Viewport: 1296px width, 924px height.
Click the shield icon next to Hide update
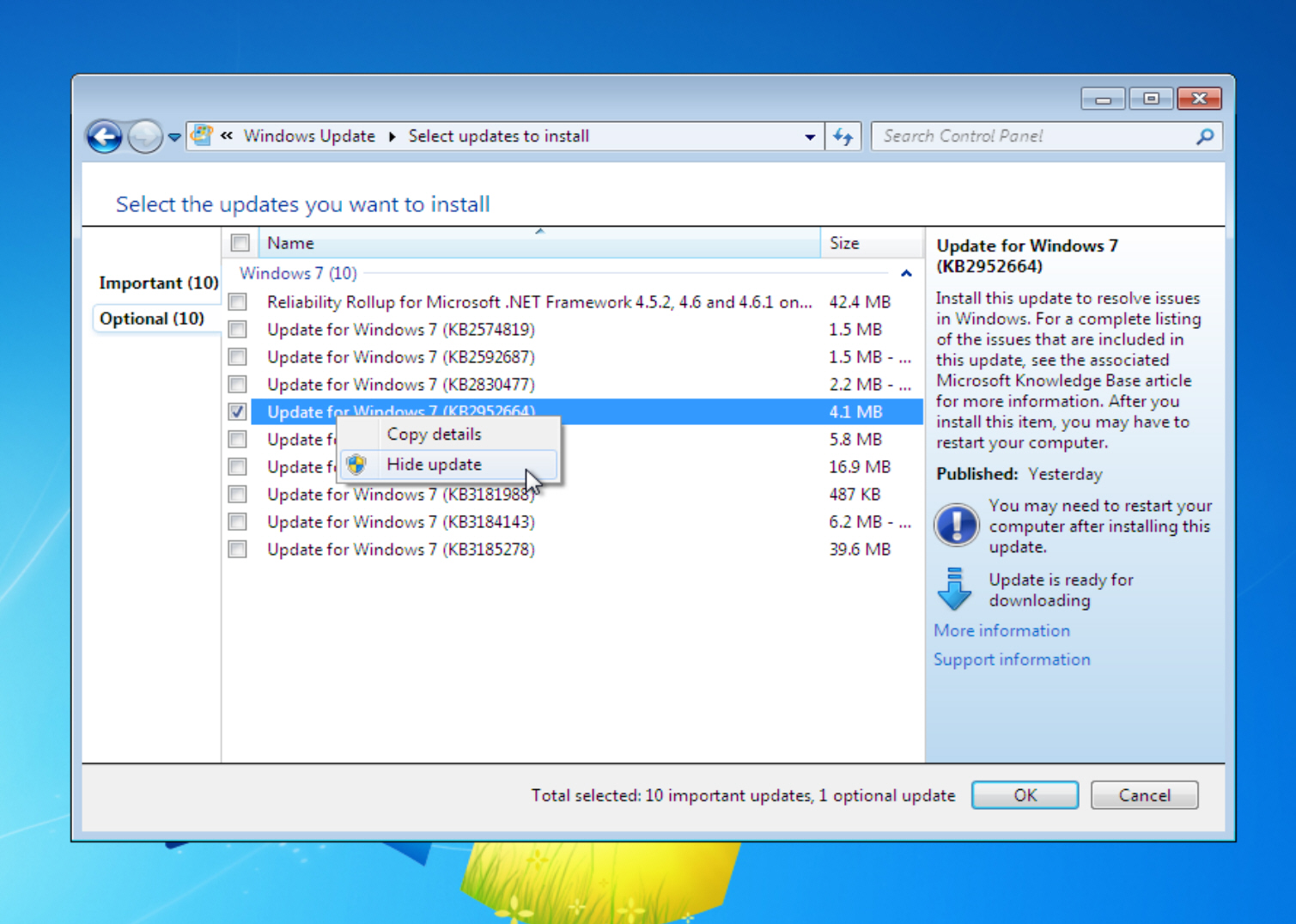[356, 465]
